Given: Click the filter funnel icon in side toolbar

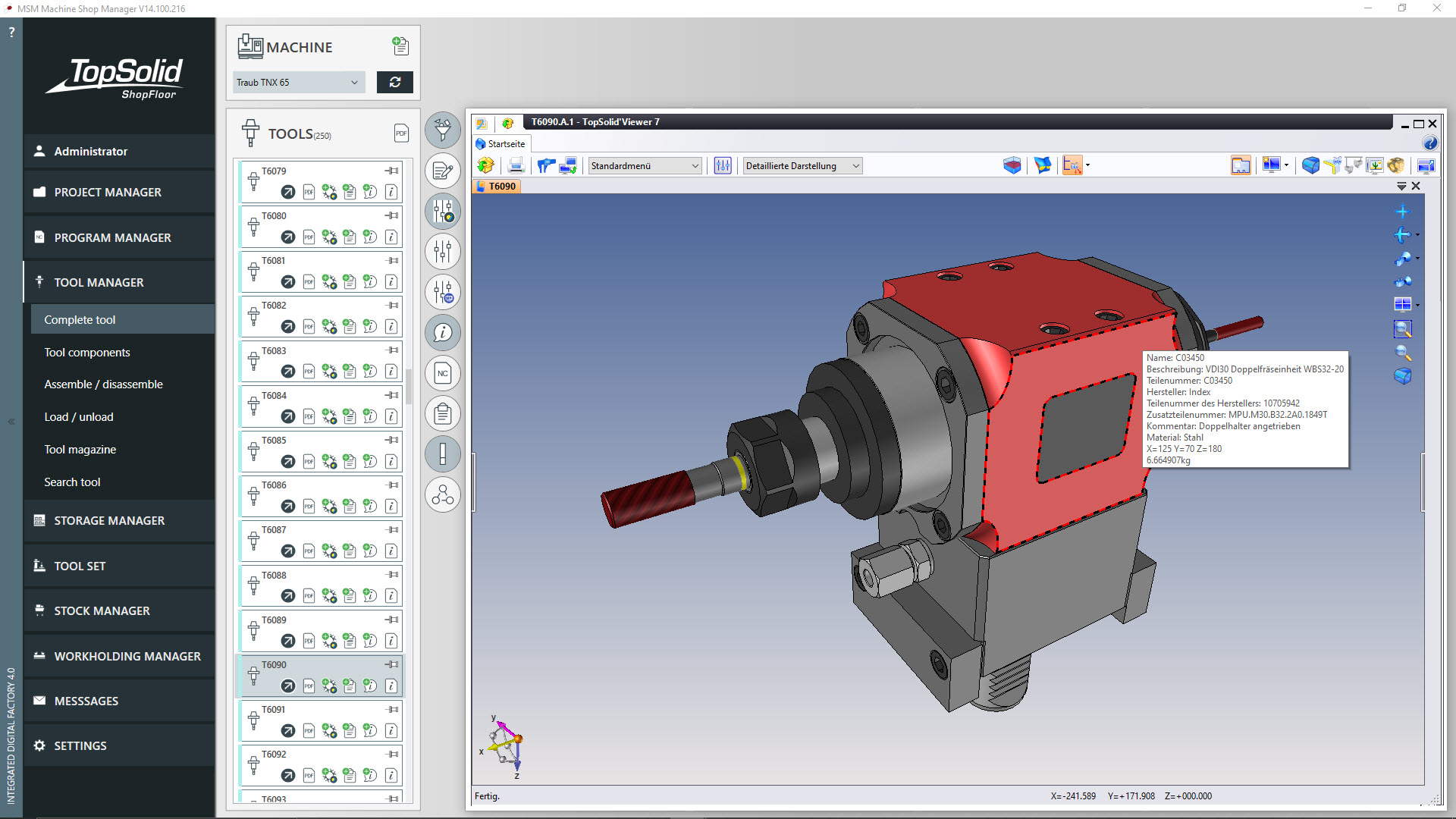Looking at the screenshot, I should pyautogui.click(x=443, y=130).
